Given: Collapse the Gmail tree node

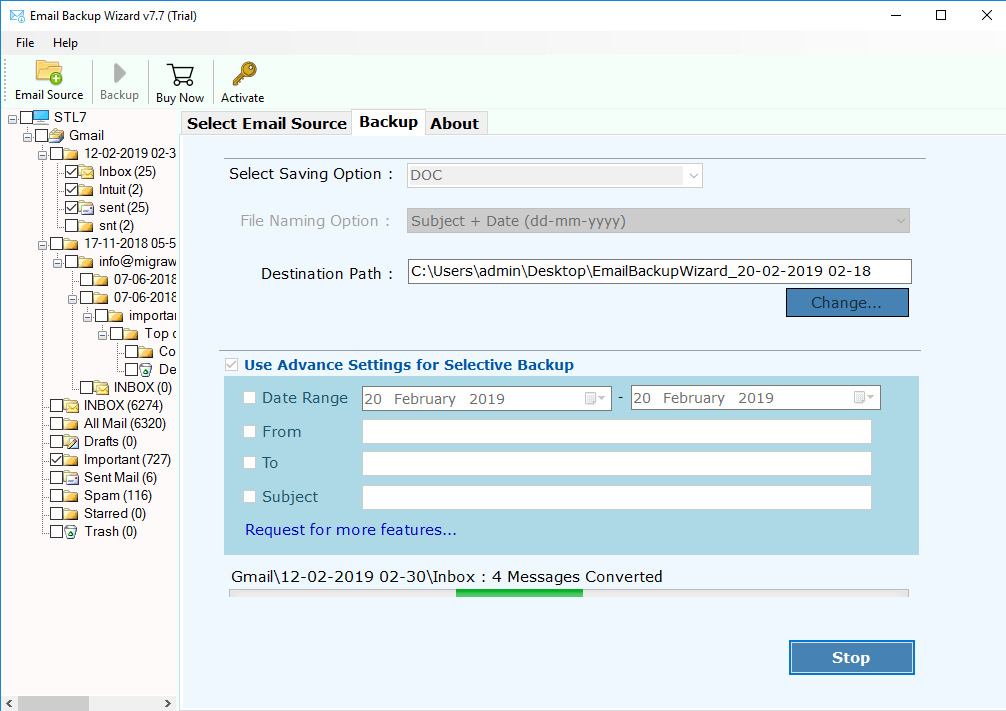Looking at the screenshot, I should click(x=28, y=137).
